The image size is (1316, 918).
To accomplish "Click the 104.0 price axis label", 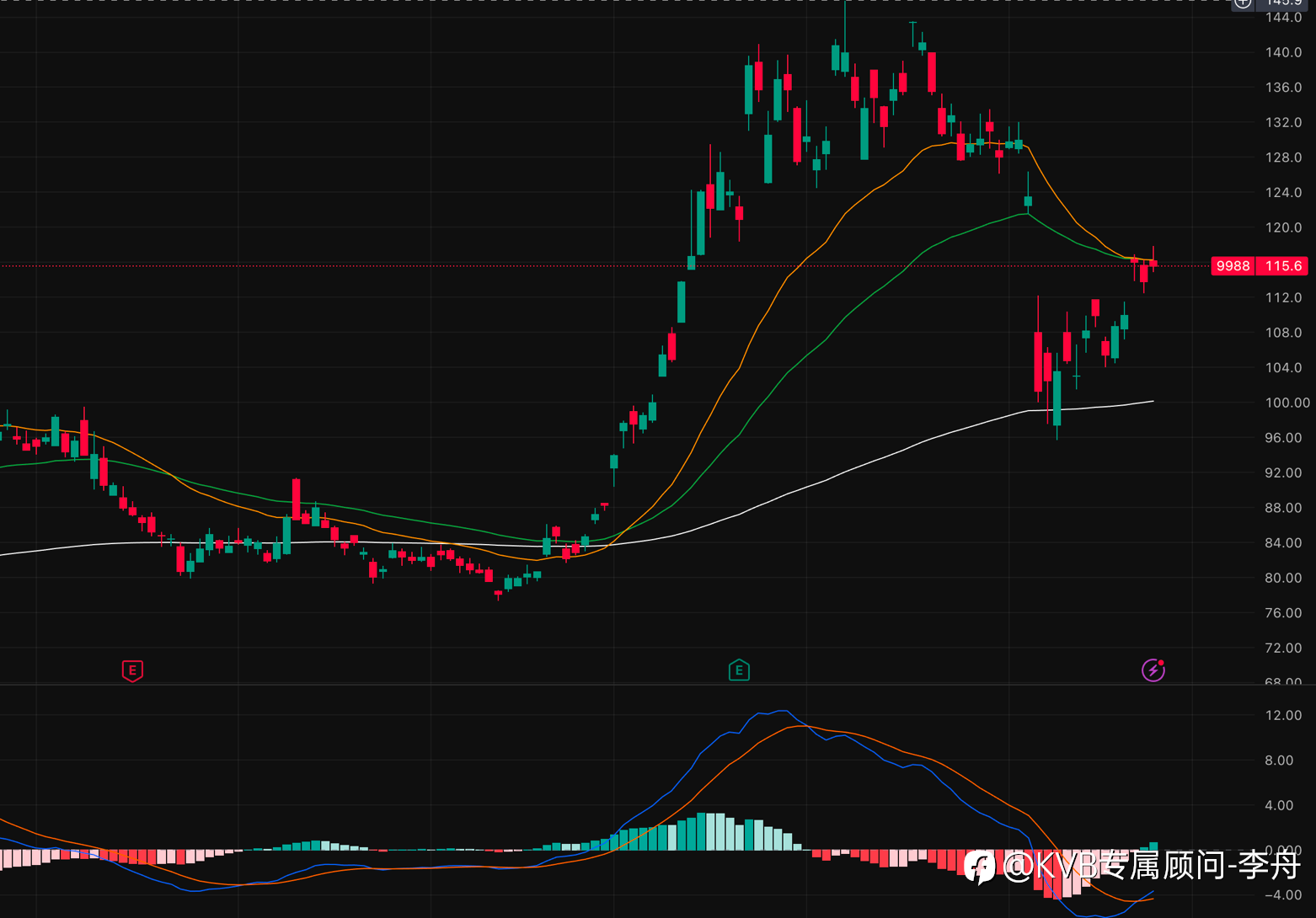I will point(1283,367).
